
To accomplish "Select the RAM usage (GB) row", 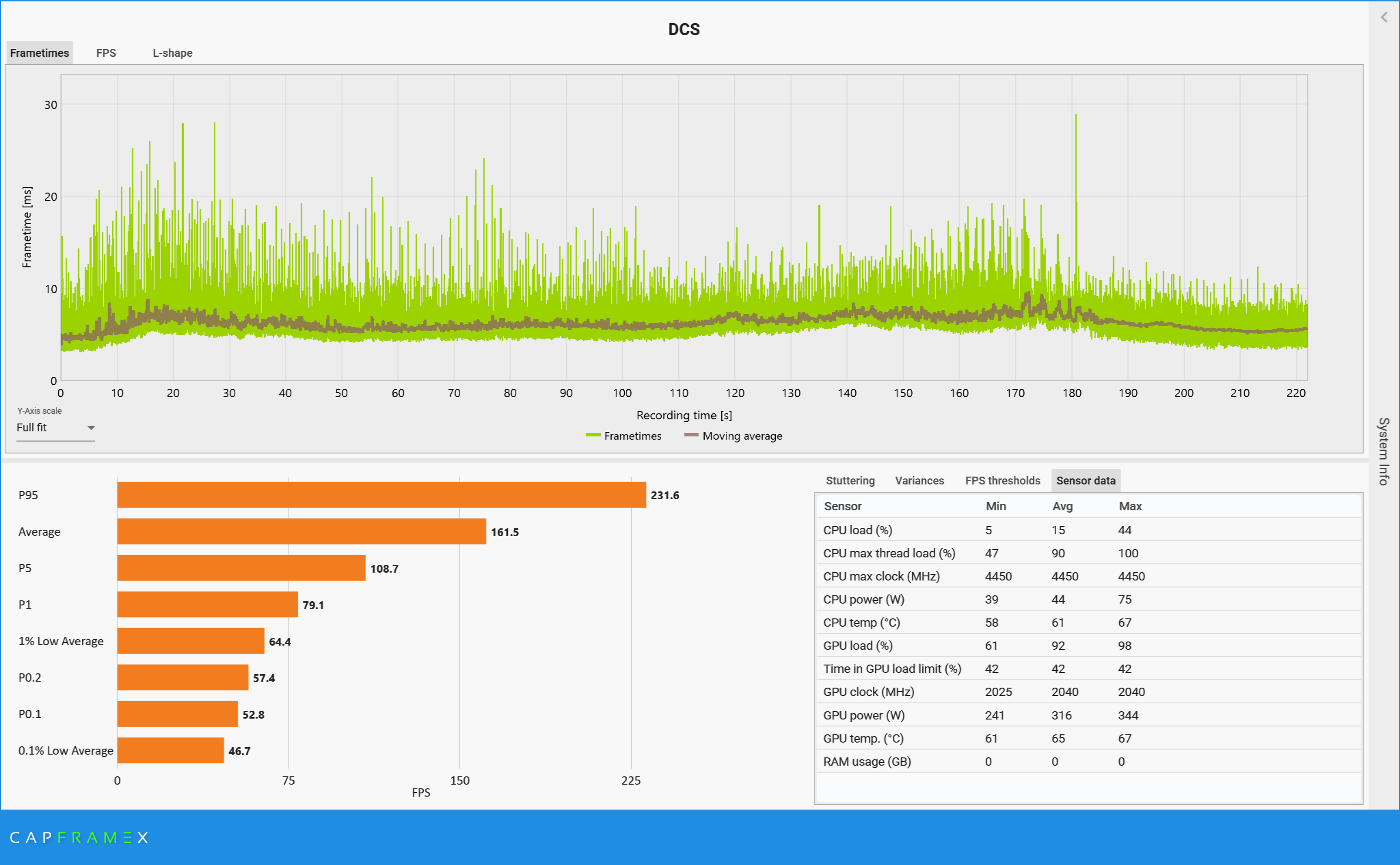I will [1088, 762].
